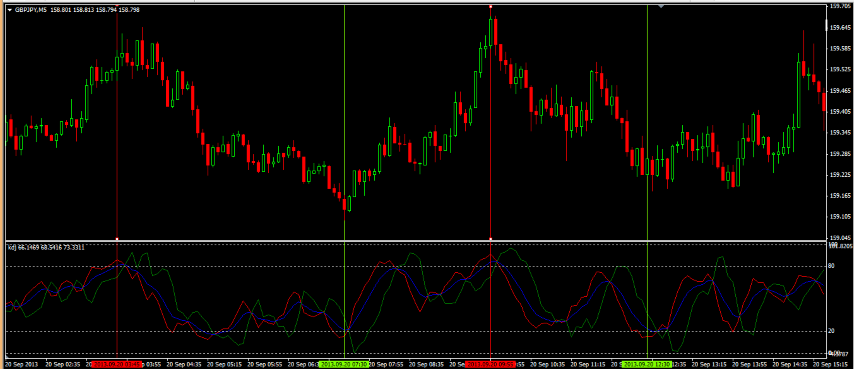Viewport: 854px width, 369px height.
Task: Click the 159.645 price scale label
Action: tap(839, 28)
